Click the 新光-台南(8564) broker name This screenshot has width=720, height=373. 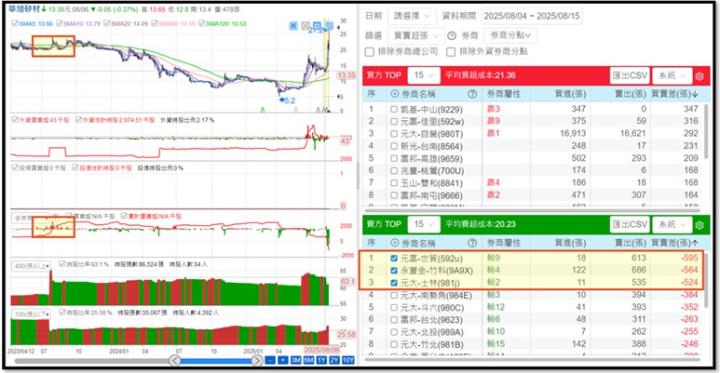coord(432,146)
